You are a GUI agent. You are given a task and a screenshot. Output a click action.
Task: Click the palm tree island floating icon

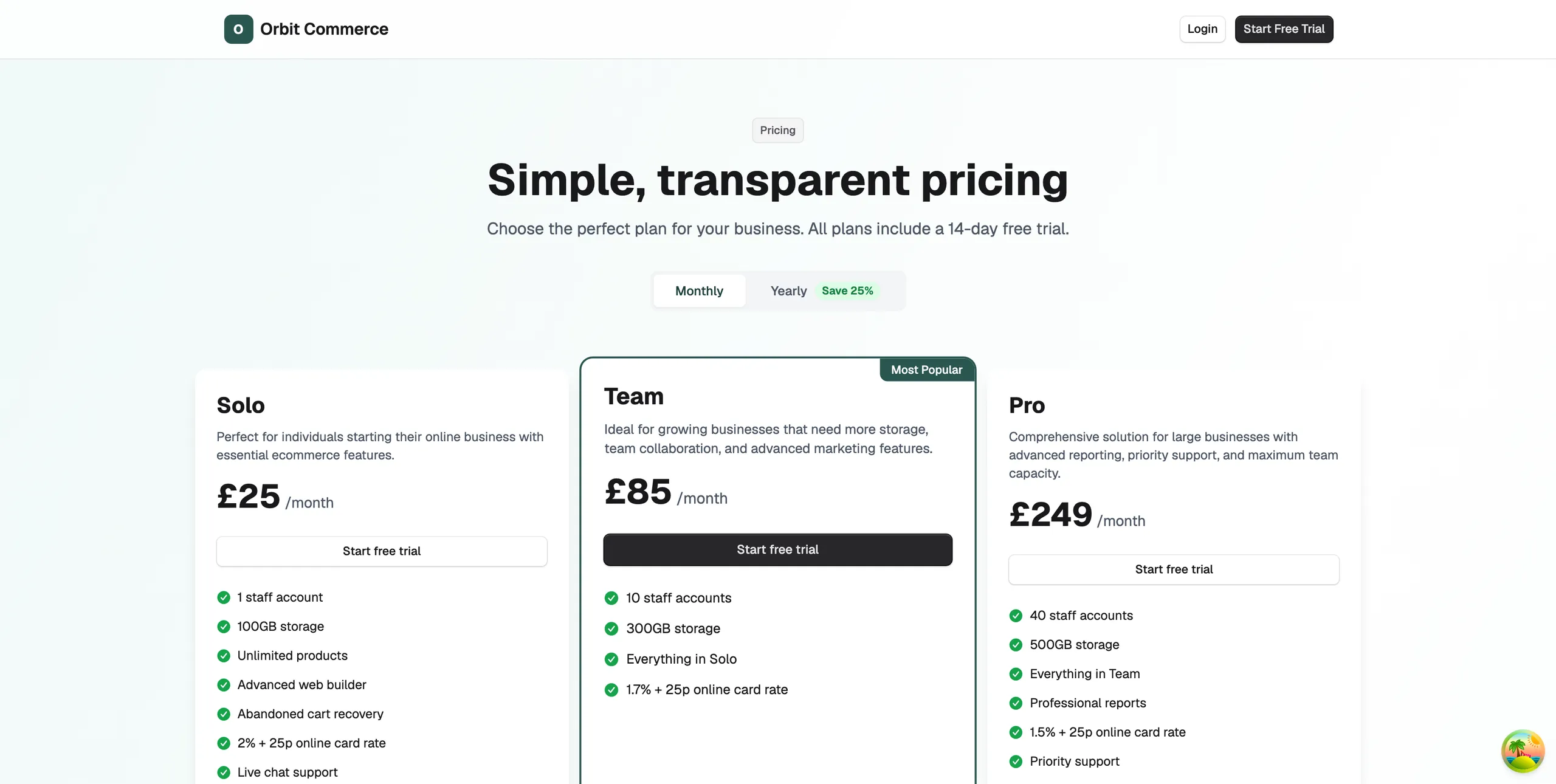click(1523, 751)
